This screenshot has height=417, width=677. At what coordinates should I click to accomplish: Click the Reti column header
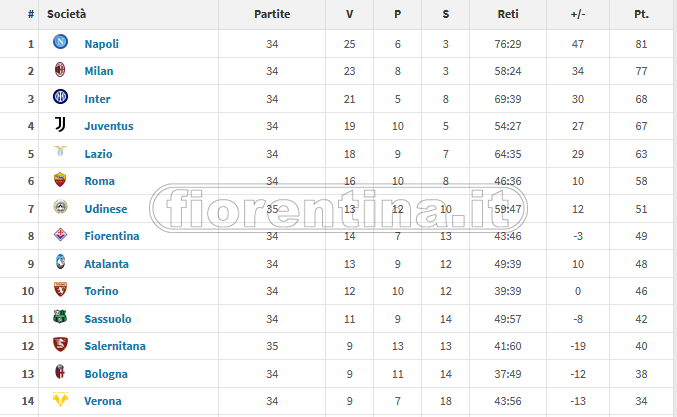[508, 15]
